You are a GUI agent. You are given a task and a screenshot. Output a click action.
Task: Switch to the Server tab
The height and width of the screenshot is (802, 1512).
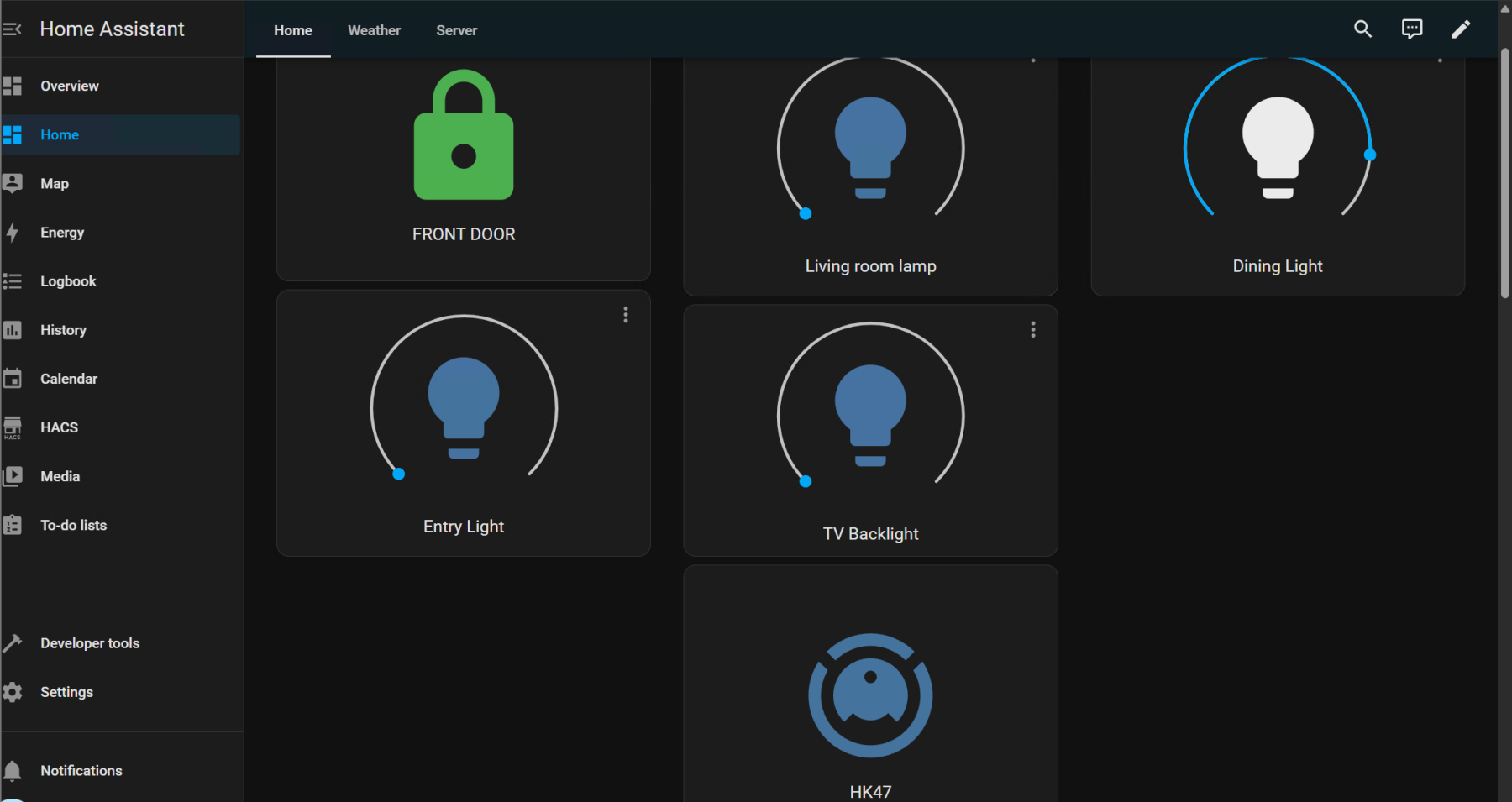tap(456, 30)
